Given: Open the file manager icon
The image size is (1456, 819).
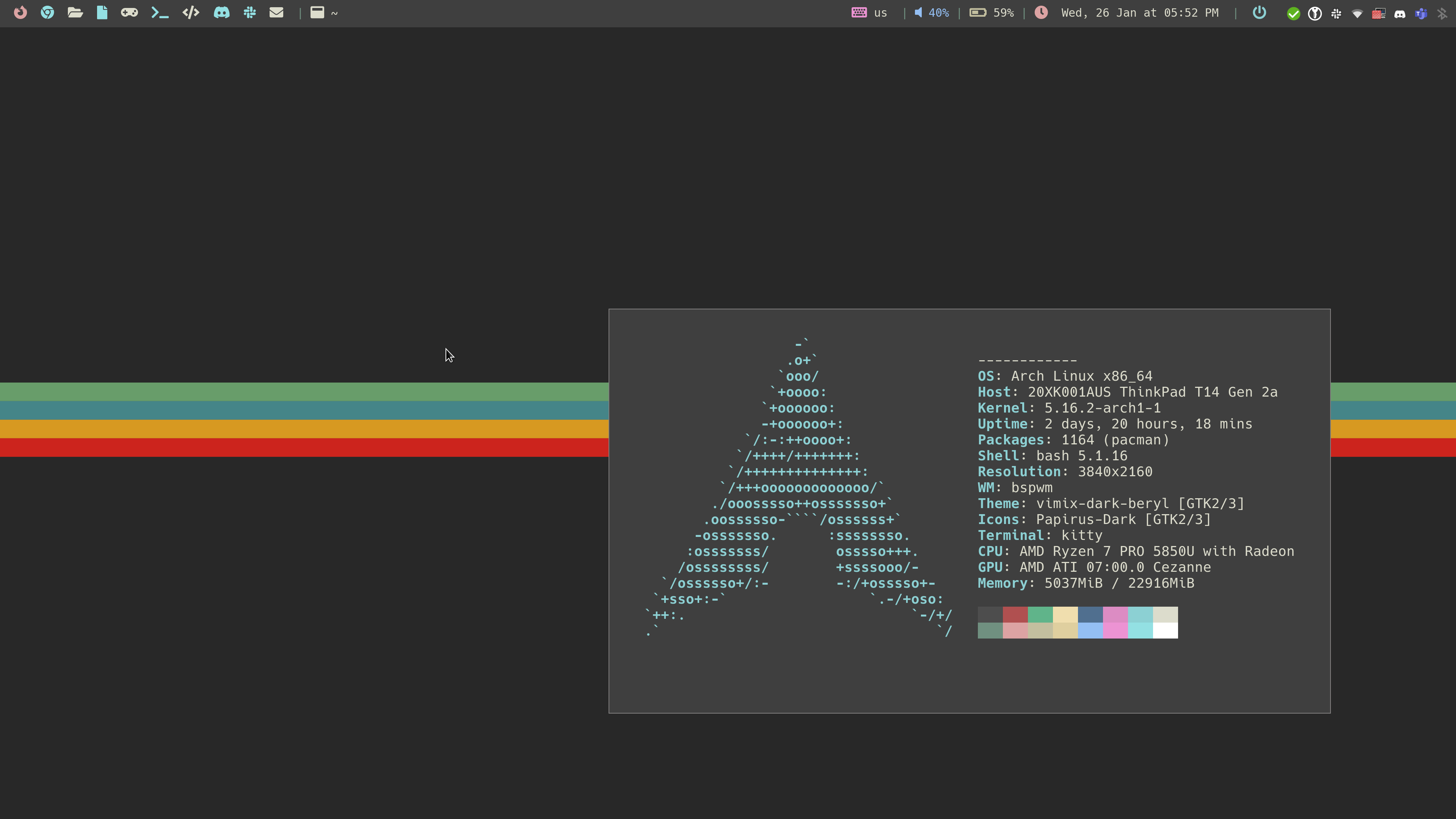Looking at the screenshot, I should 75,12.
